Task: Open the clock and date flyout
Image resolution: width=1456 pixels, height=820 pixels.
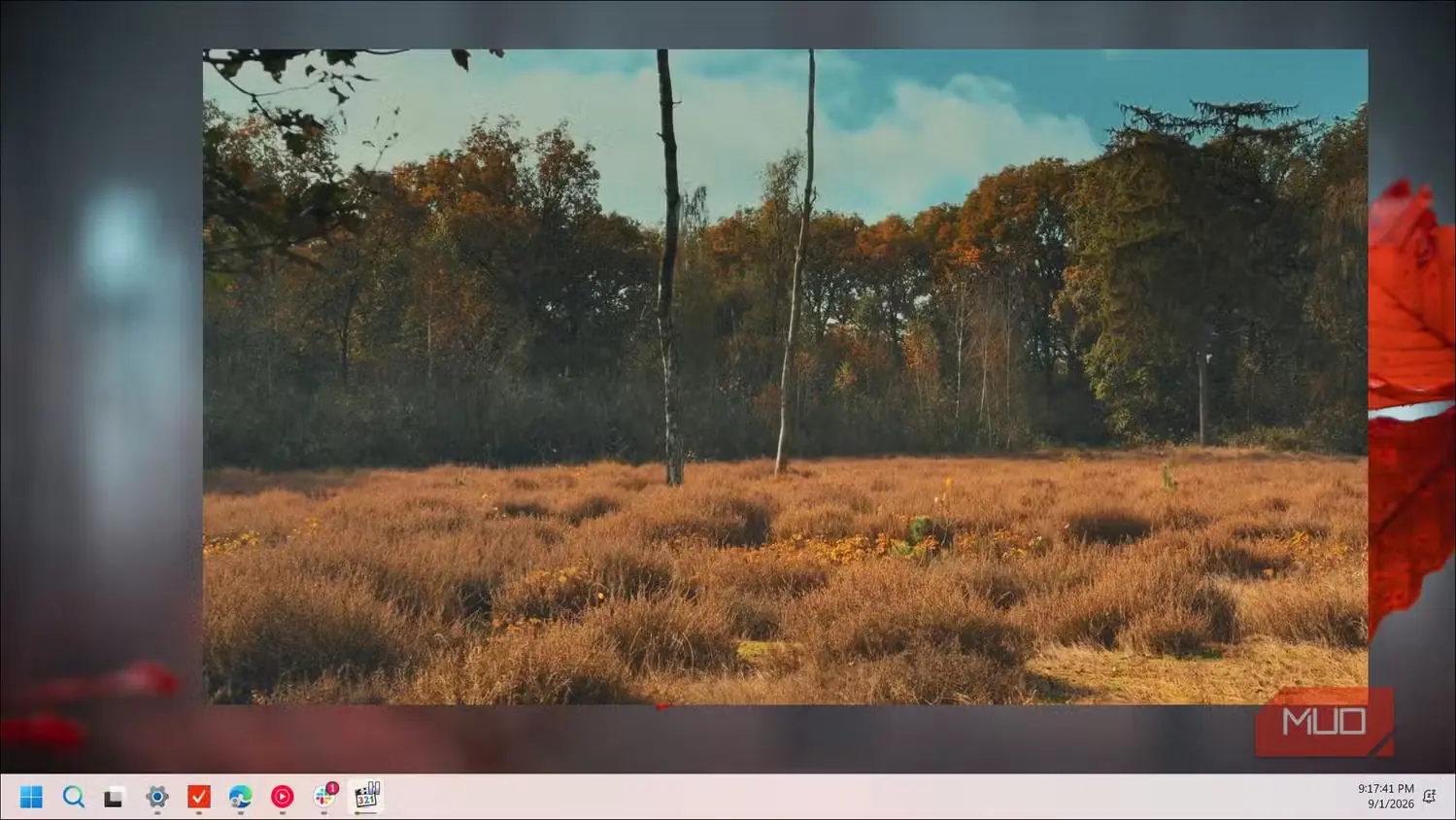Action: tap(1386, 796)
